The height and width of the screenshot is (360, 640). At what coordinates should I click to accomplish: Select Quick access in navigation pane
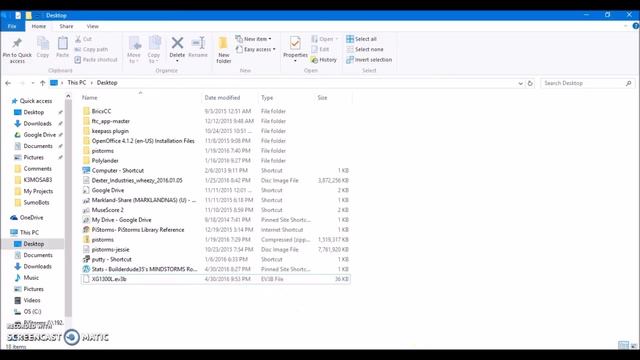[32, 101]
